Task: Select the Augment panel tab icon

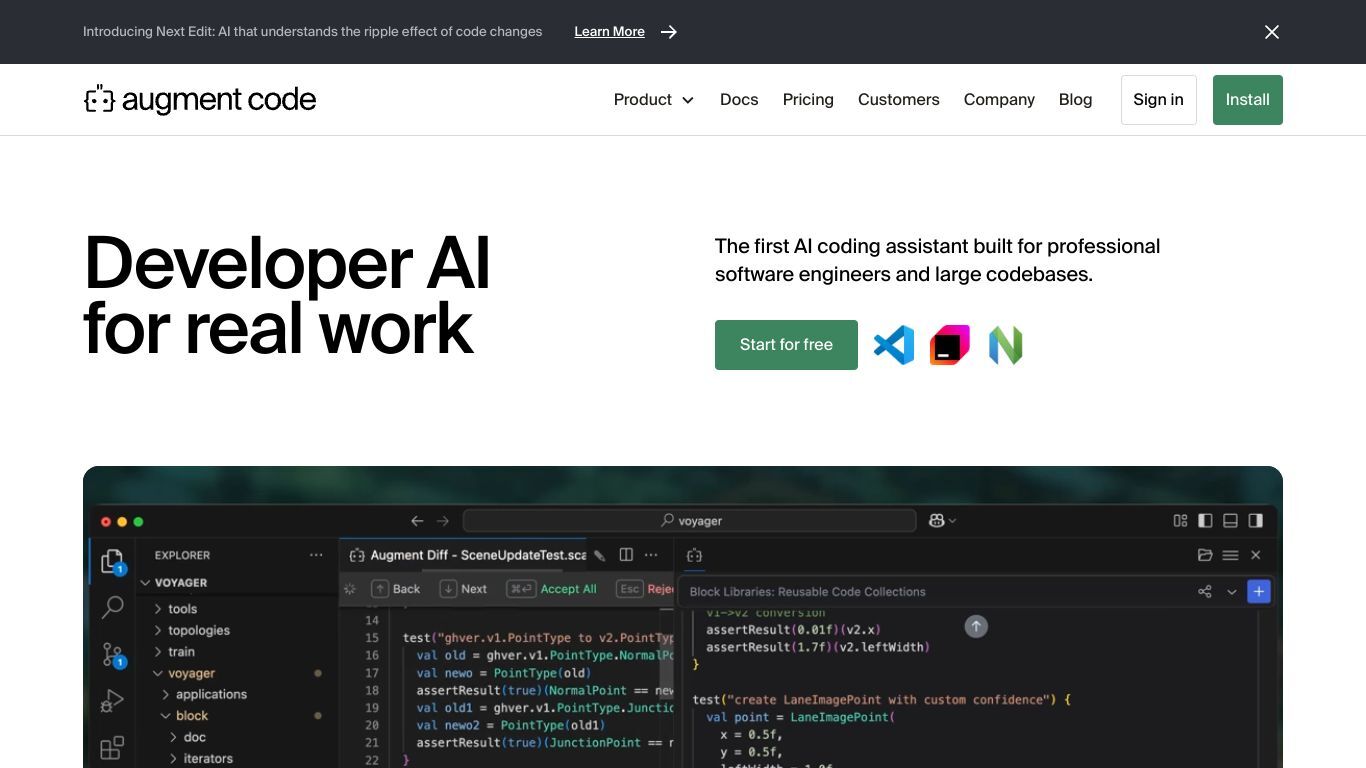Action: (694, 555)
